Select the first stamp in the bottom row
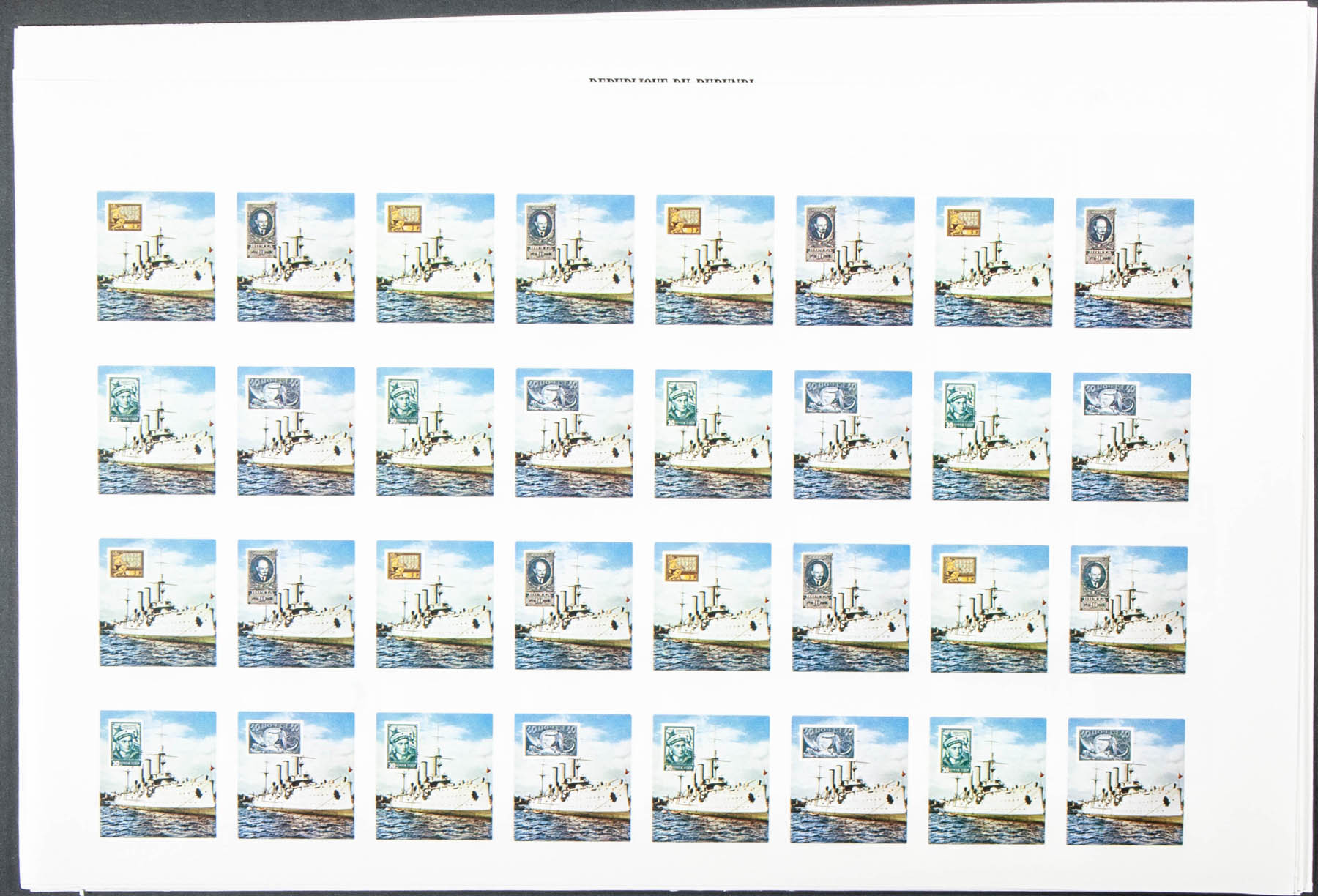This screenshot has width=1318, height=896. point(157,773)
